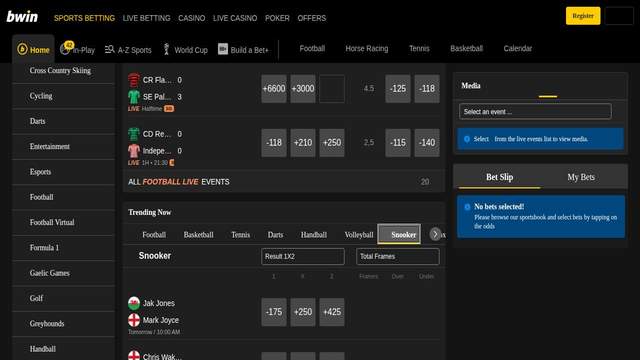Switch Trending Now to Basketball tab
Screen dimensions: 640x360
click(198, 235)
